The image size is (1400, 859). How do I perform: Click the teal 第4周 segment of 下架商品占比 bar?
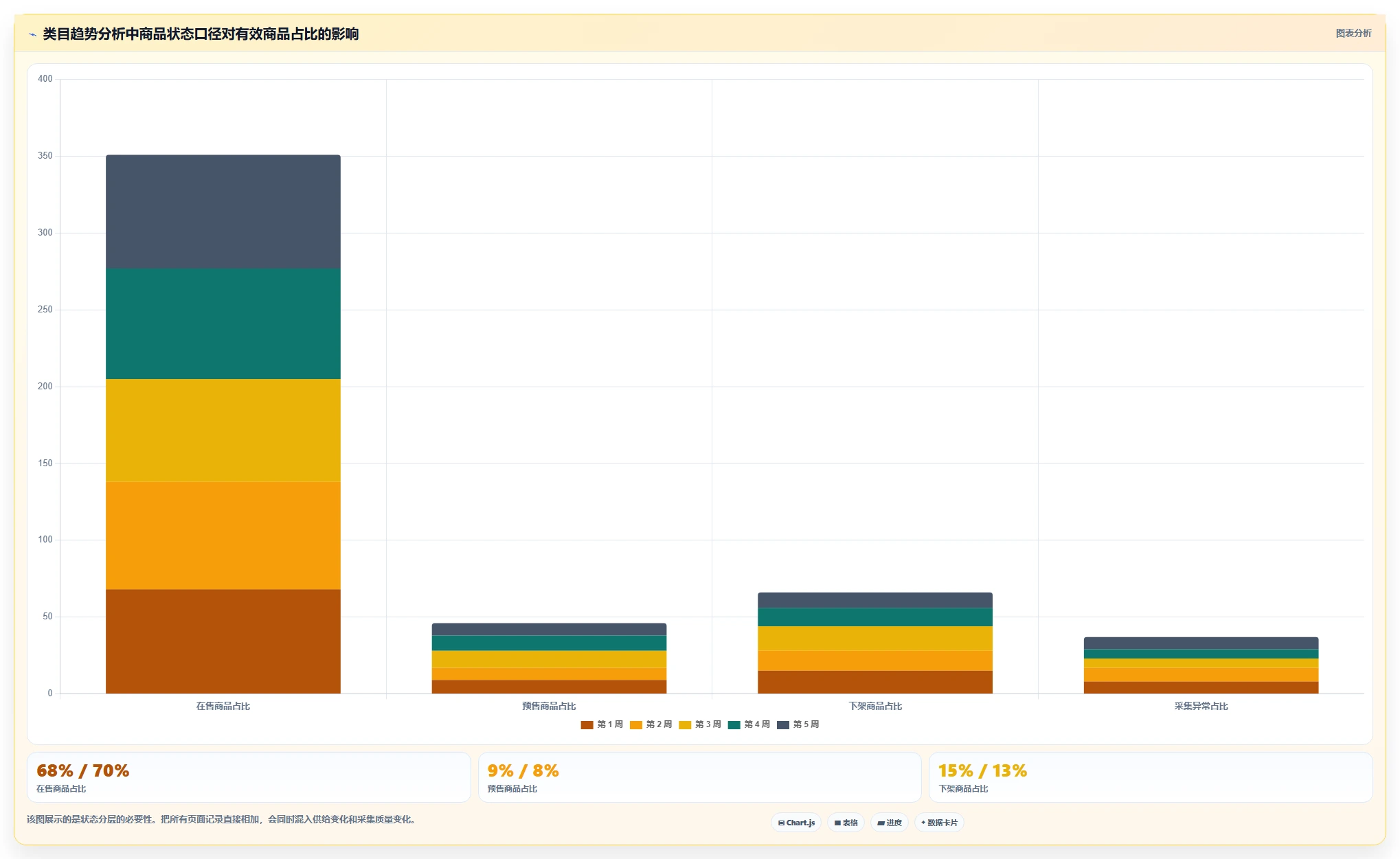point(875,617)
